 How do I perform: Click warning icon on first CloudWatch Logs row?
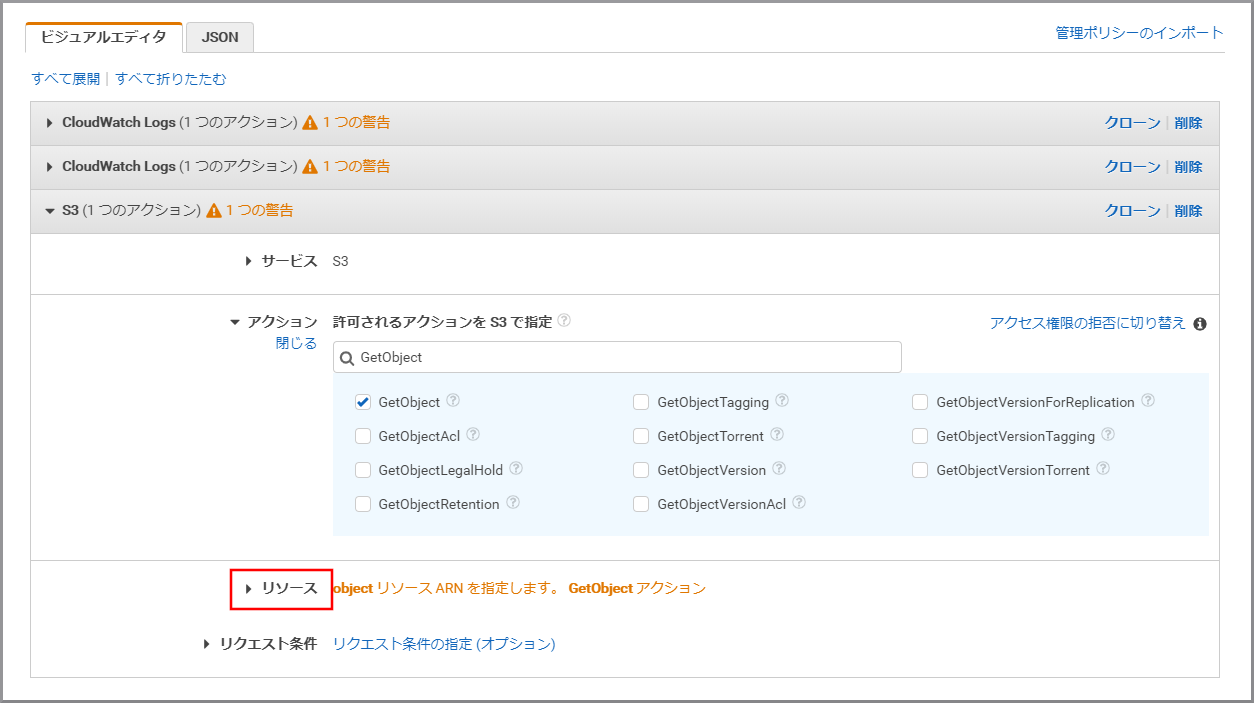click(x=310, y=123)
